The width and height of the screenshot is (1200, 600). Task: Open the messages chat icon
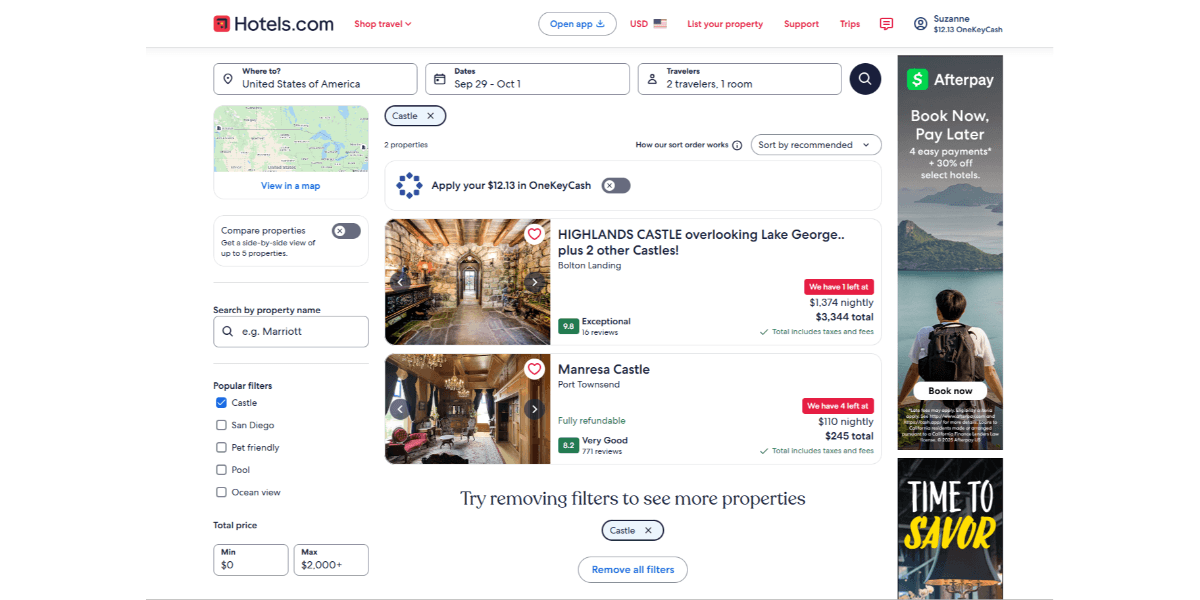coord(886,24)
